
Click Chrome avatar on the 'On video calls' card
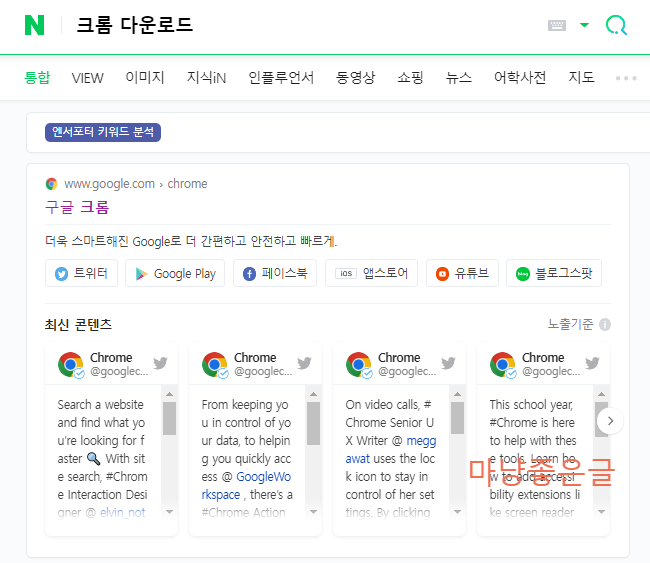click(359, 365)
